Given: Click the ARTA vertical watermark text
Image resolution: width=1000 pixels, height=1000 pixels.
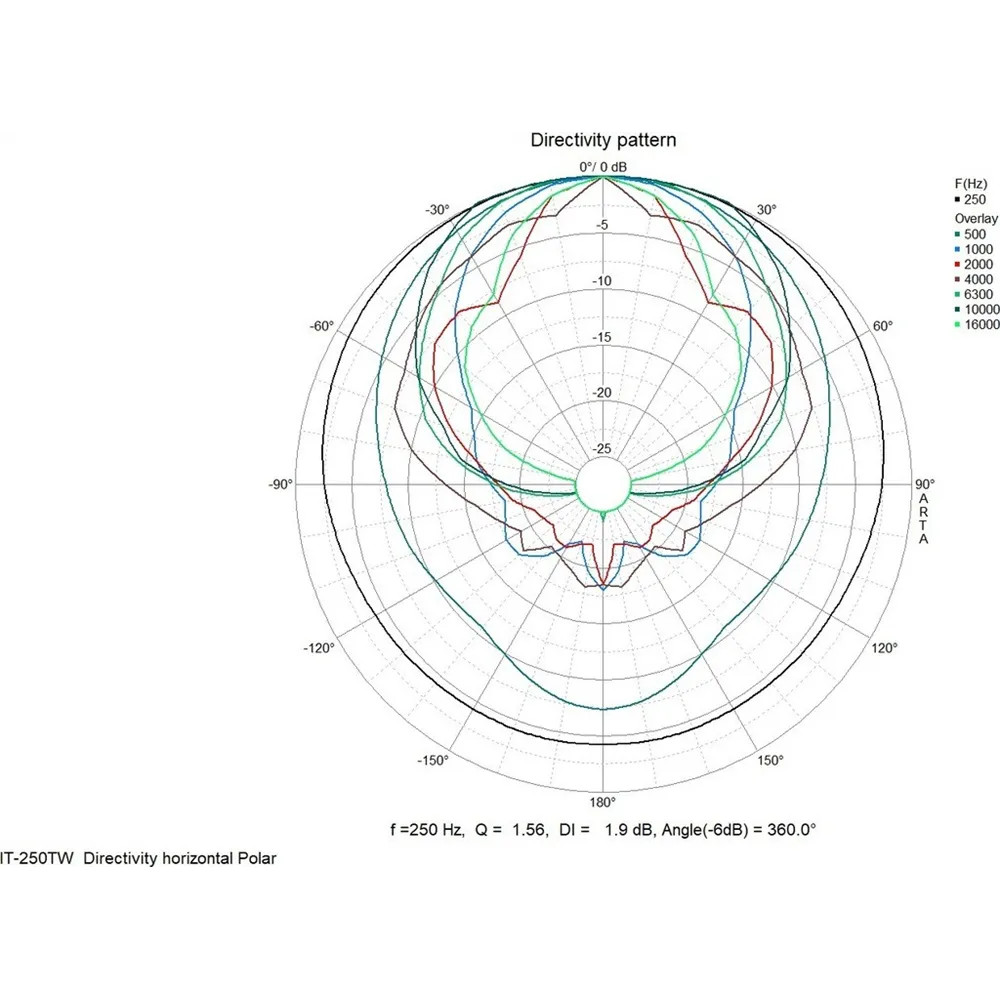Looking at the screenshot, I should [923, 518].
